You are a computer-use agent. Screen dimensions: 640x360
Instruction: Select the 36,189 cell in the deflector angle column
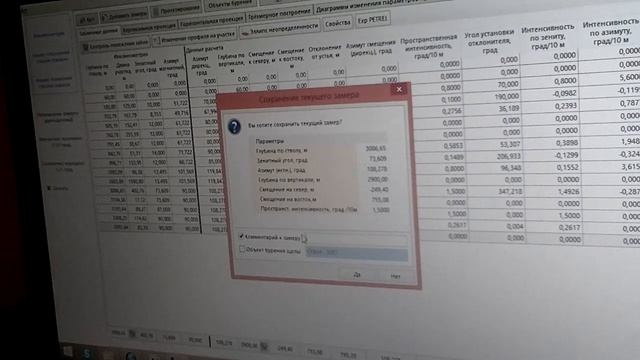click(x=509, y=108)
